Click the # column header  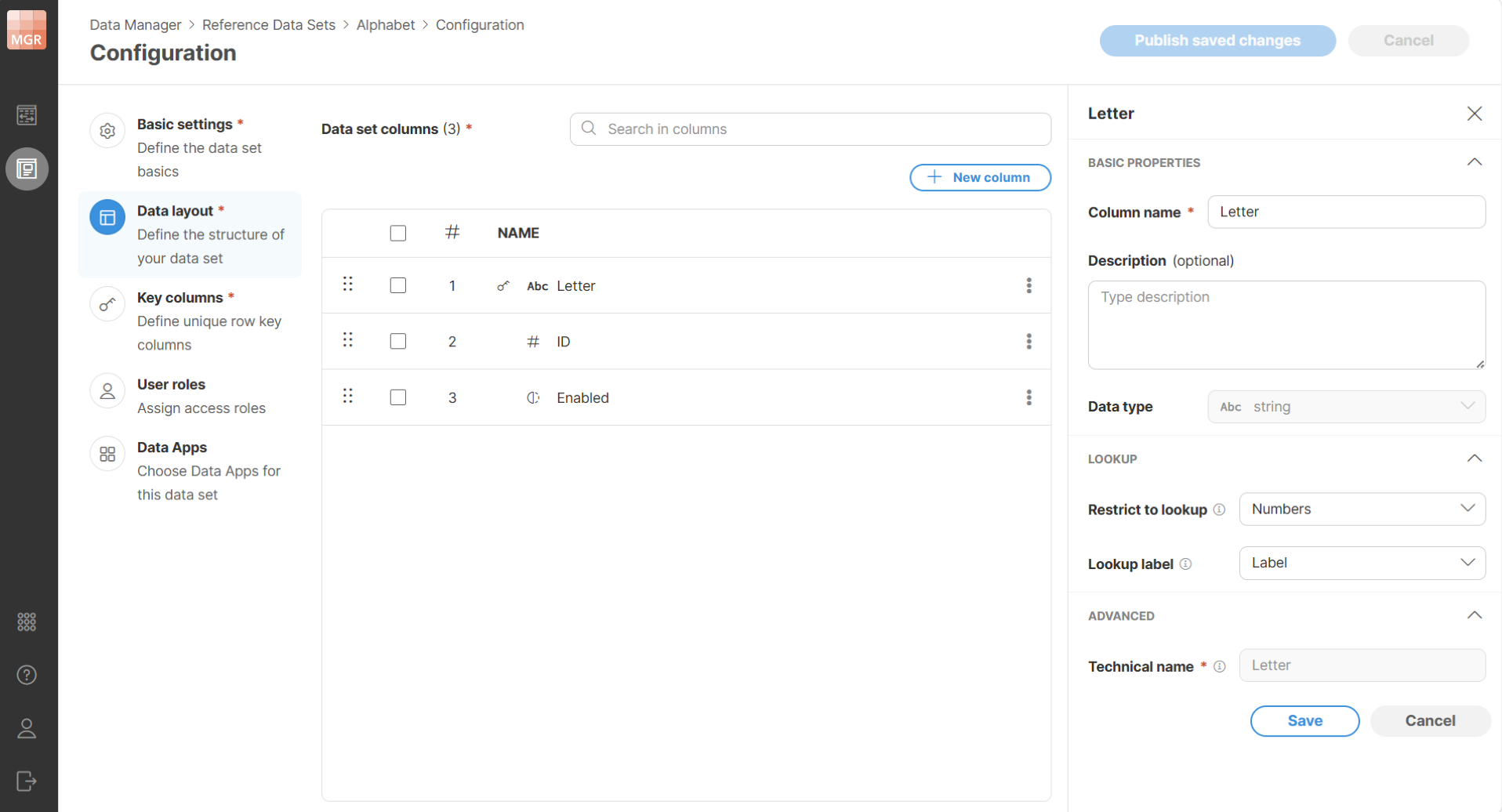452,232
